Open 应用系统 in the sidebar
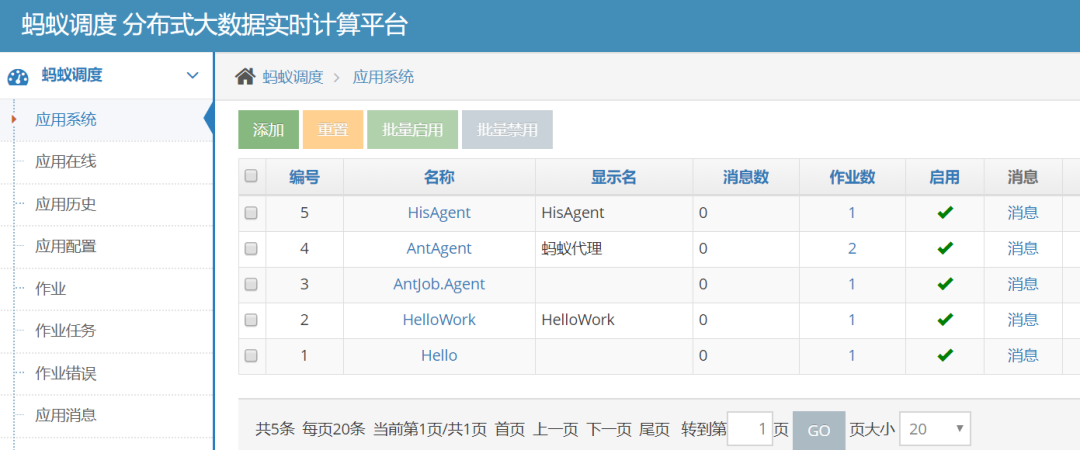The width and height of the screenshot is (1080, 450). 66,120
